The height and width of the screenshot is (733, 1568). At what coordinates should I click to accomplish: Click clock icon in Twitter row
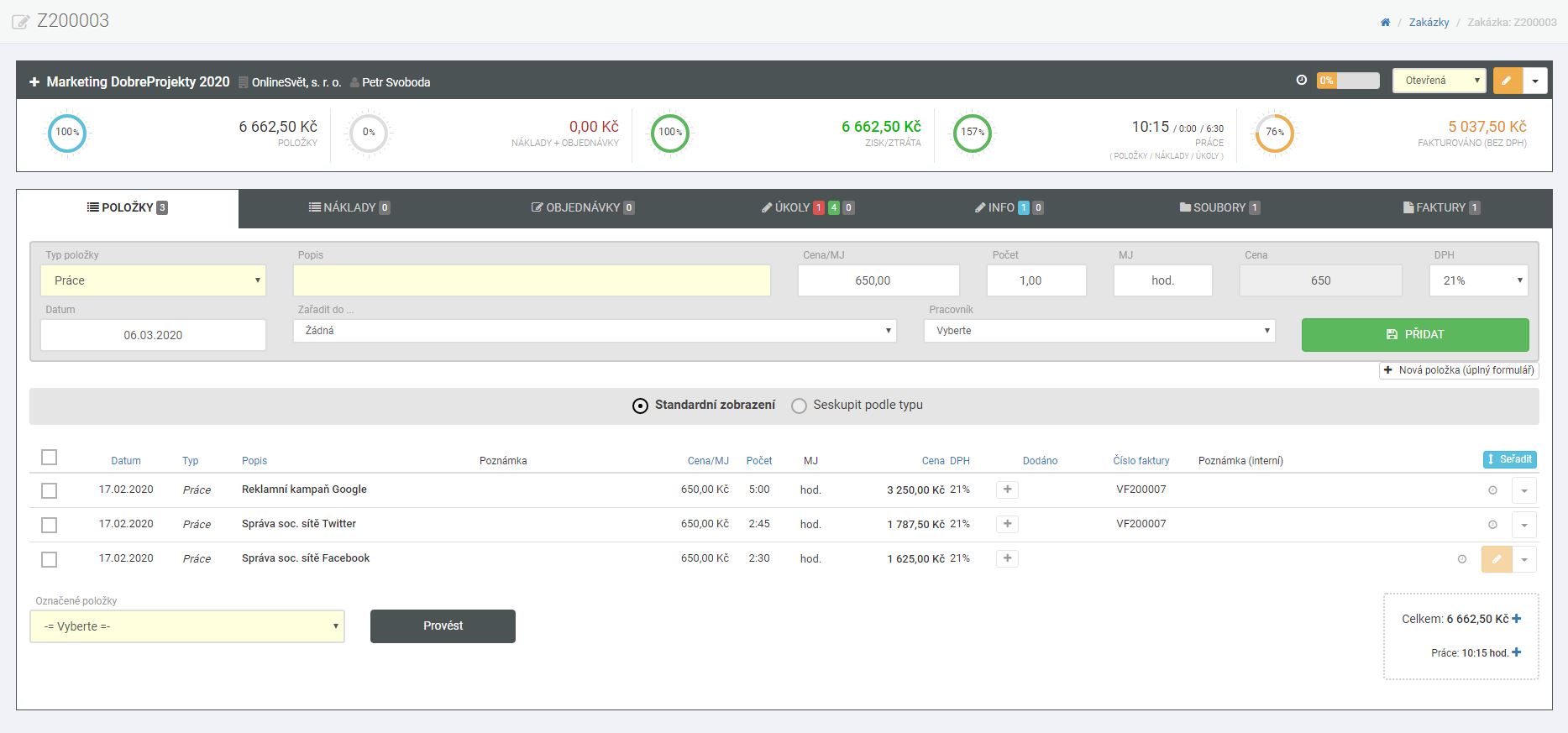(1492, 525)
